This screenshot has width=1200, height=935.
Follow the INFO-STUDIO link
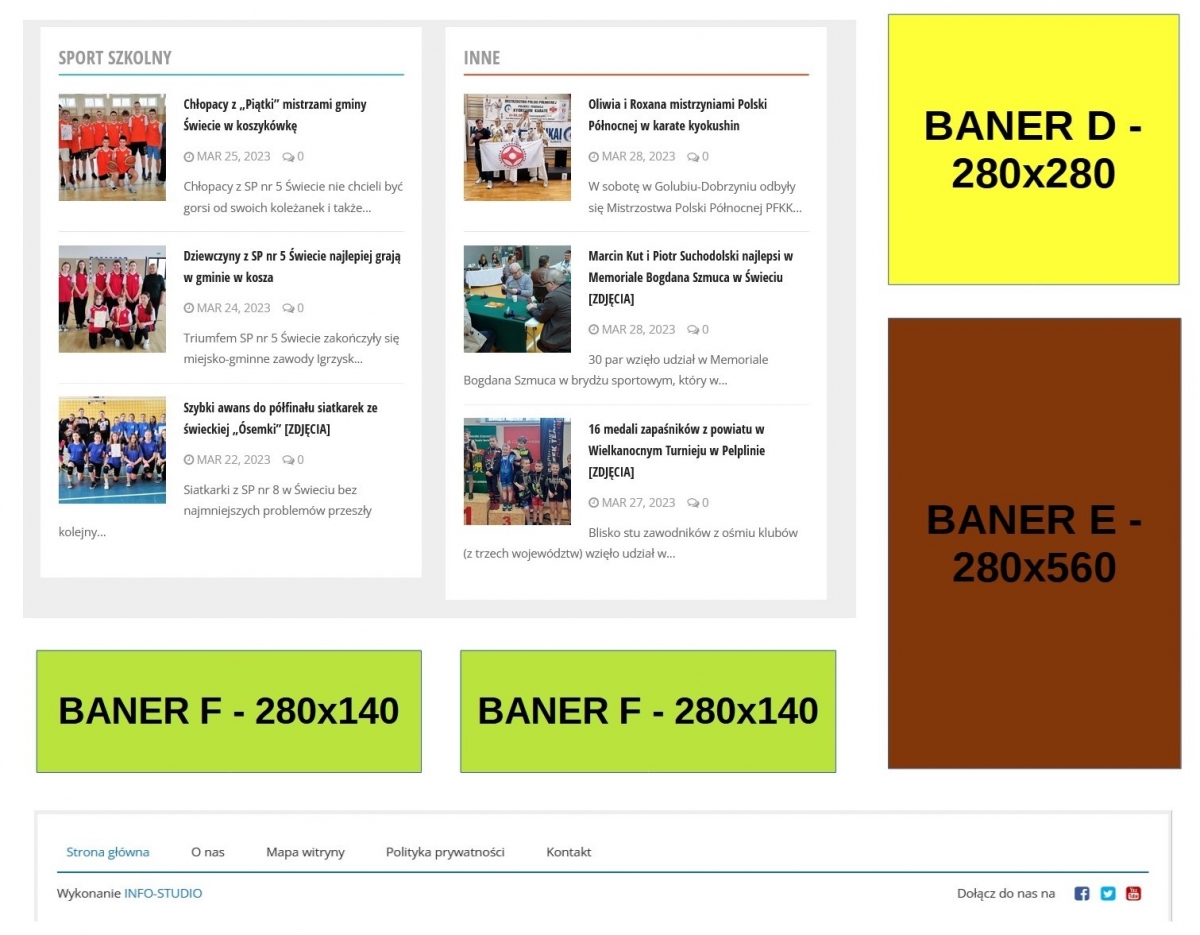tap(163, 893)
